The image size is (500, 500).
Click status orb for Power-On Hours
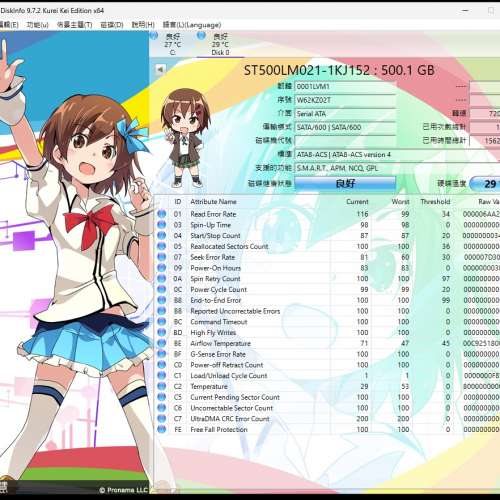point(162,268)
